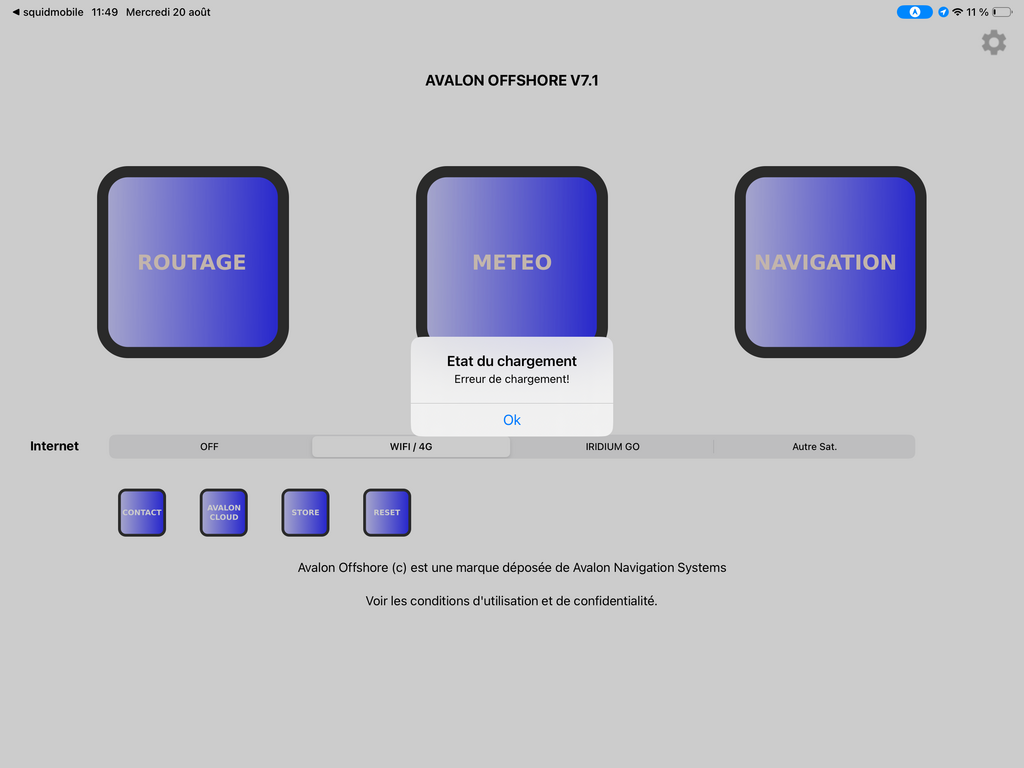This screenshot has height=768, width=1024.
Task: Click the 'Etat du chargement' alert title
Action: [512, 361]
